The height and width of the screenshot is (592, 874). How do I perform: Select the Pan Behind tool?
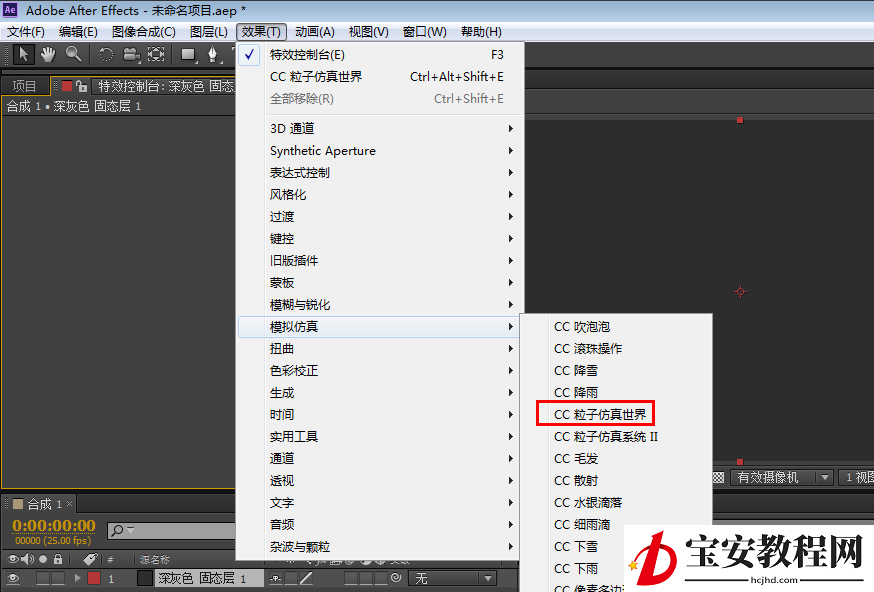156,55
